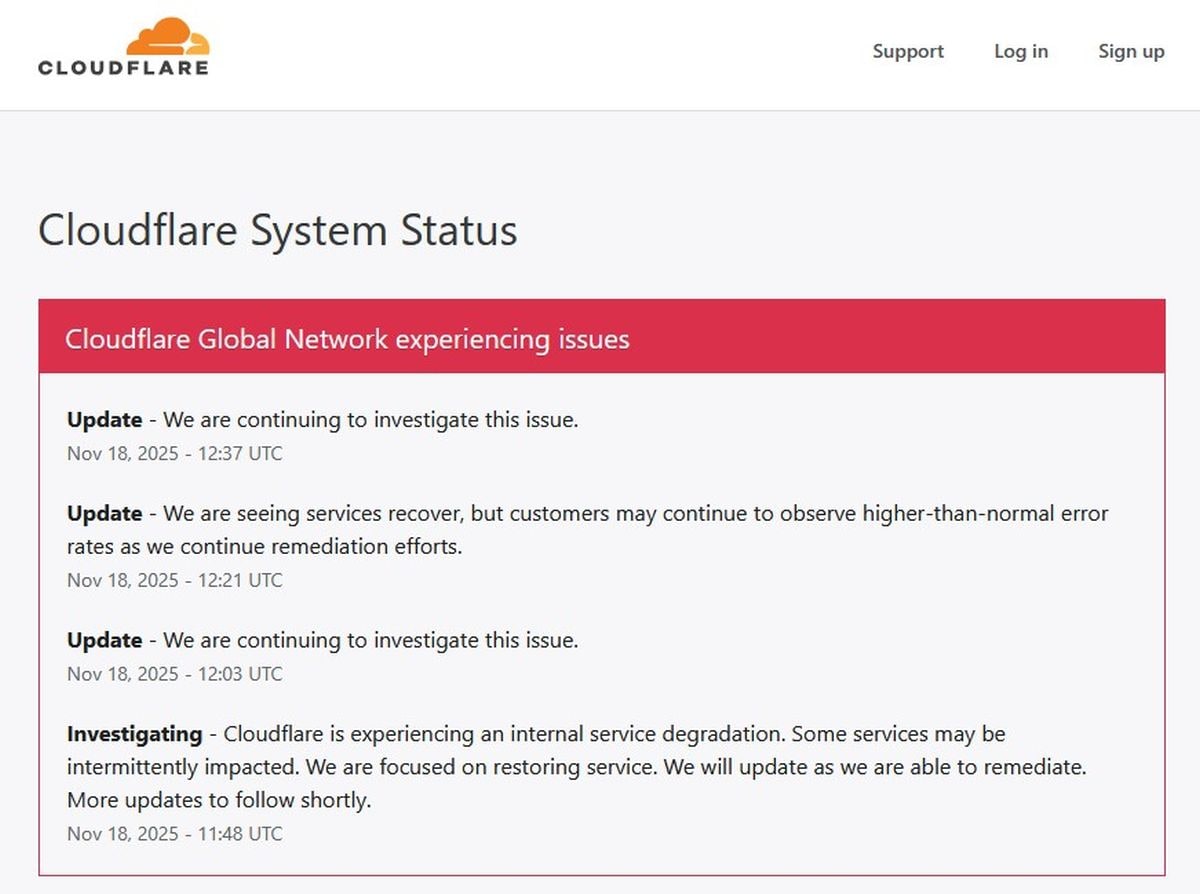Click the CLOUDFLARE wordmark in the header

(x=122, y=67)
